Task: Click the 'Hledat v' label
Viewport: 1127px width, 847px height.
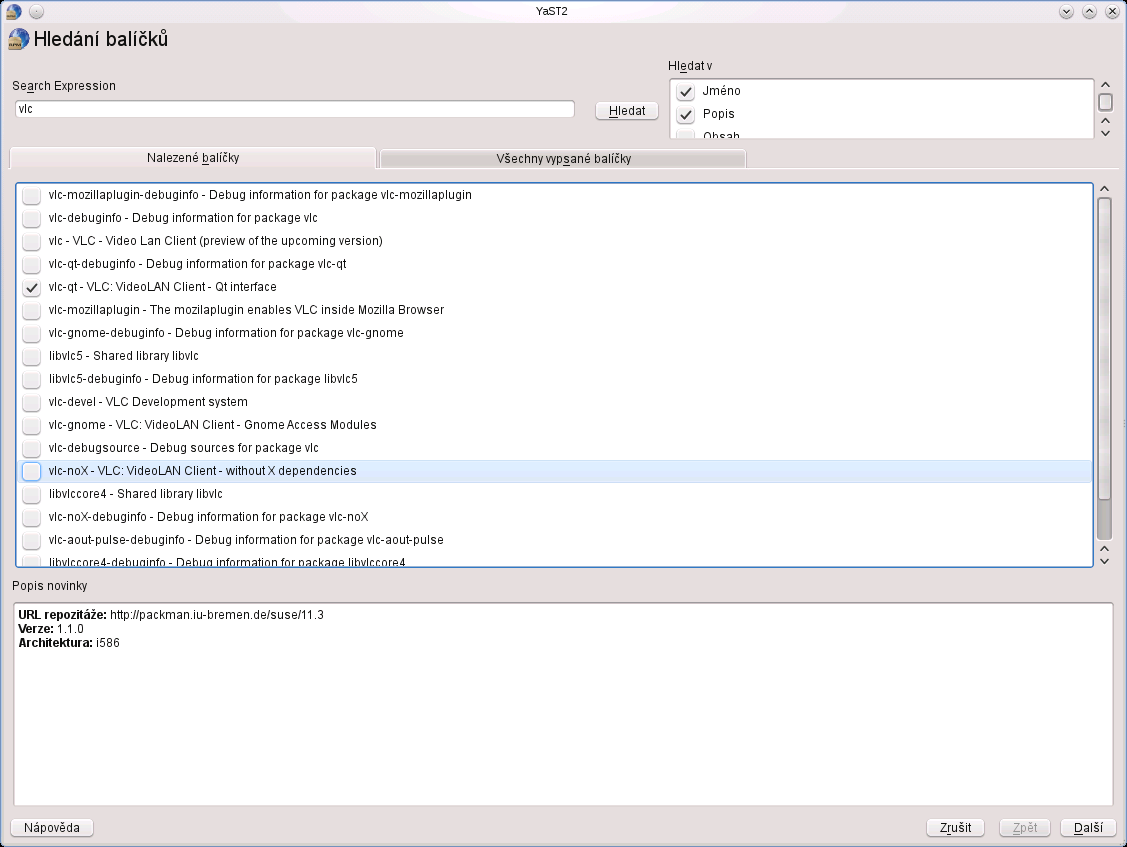Action: tap(690, 66)
